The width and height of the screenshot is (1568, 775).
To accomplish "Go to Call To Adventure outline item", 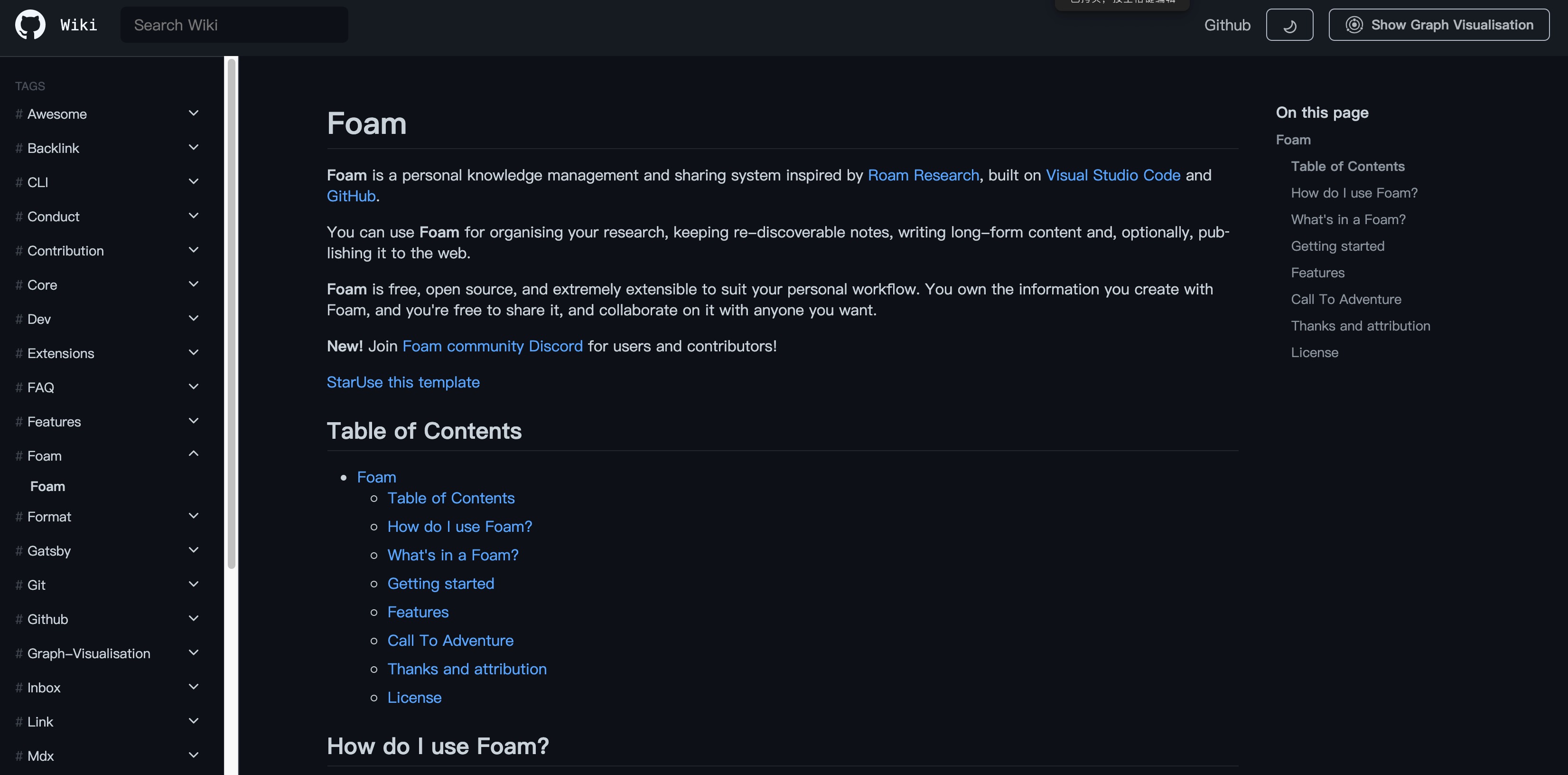I will pyautogui.click(x=1346, y=299).
